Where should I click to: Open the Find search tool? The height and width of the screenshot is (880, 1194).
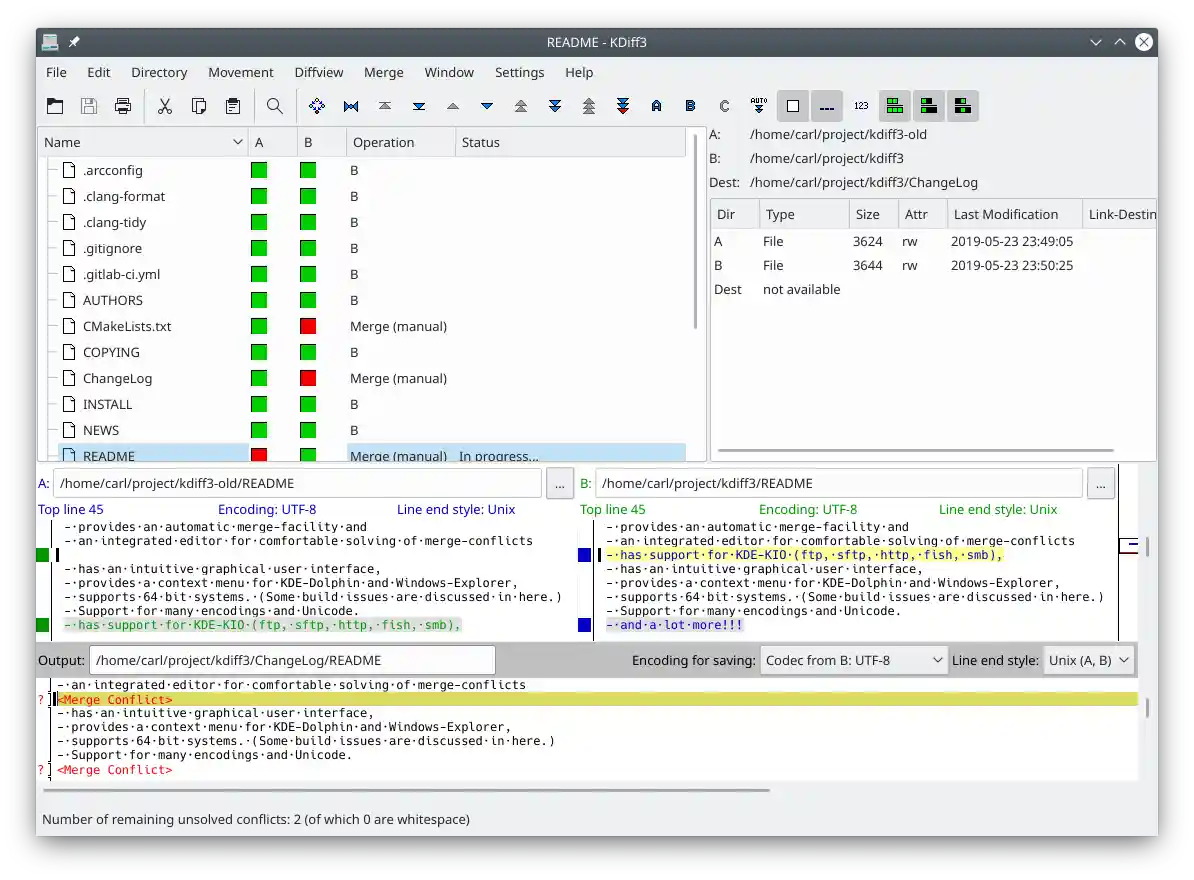point(275,105)
